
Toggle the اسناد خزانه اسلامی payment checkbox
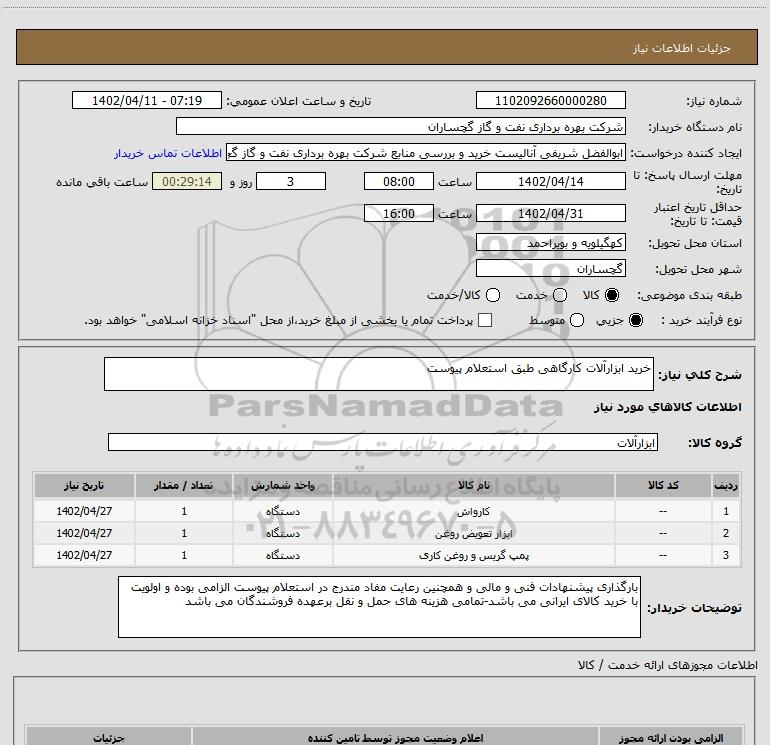point(485,320)
